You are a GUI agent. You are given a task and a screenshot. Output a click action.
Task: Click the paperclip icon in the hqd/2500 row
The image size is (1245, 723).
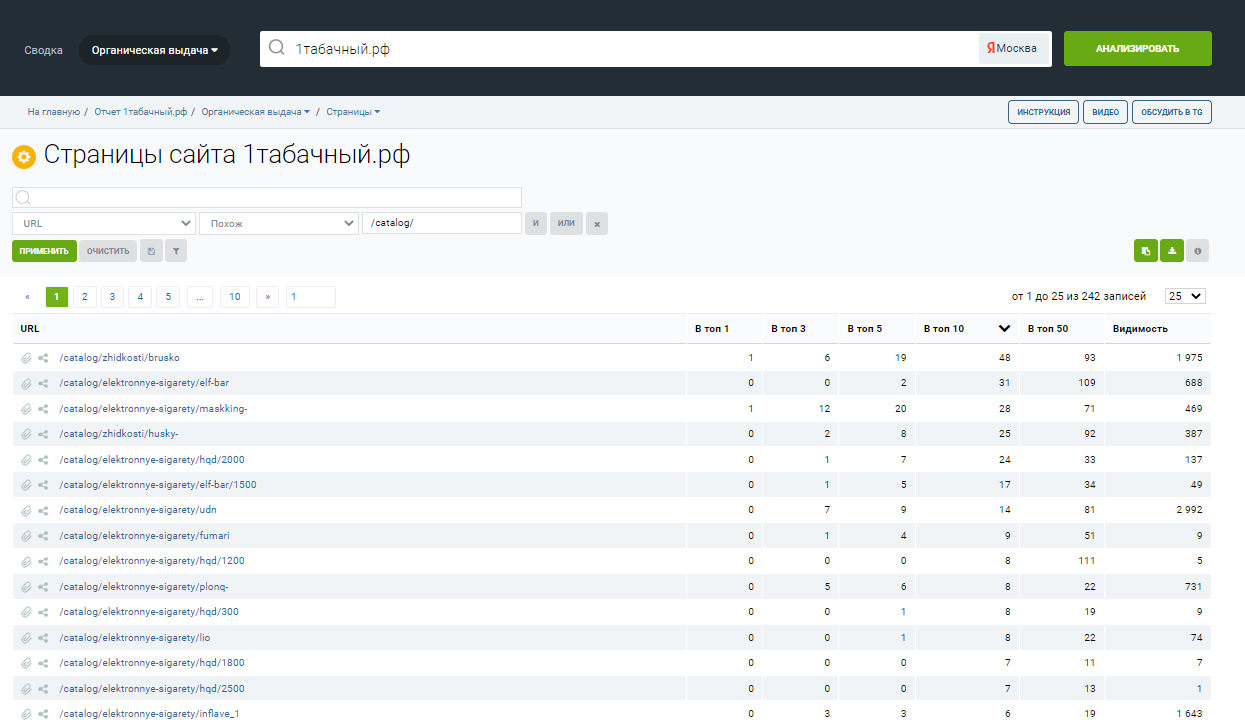26,689
